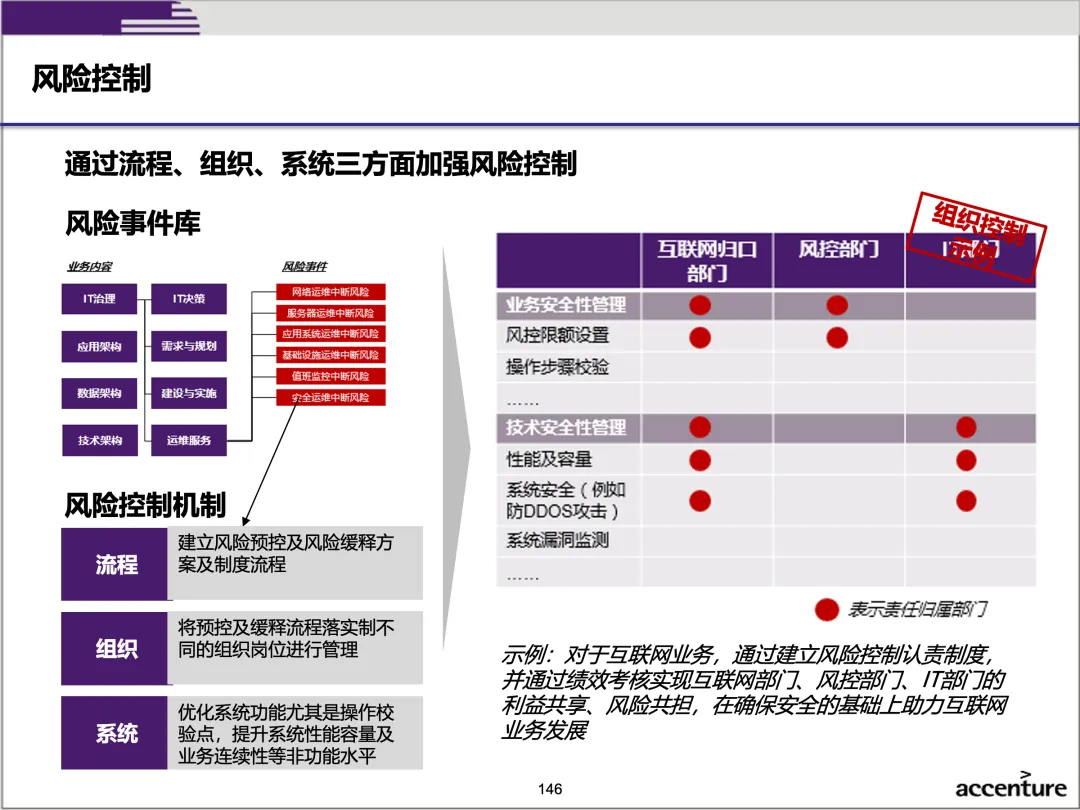
Task: Click 系统安全 row dot under 互联网归口部门
Action: click(700, 501)
